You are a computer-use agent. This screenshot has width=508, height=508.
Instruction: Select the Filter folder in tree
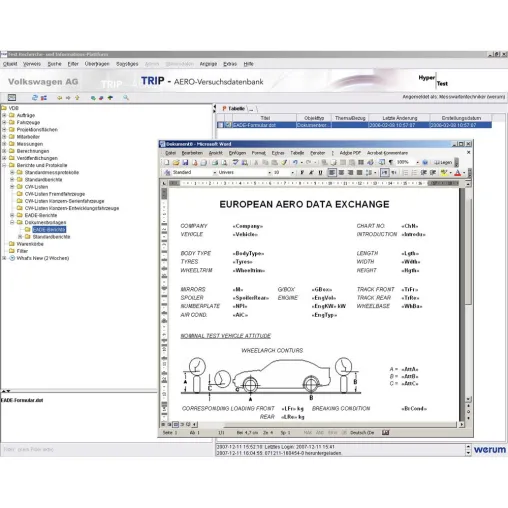[x=22, y=251]
